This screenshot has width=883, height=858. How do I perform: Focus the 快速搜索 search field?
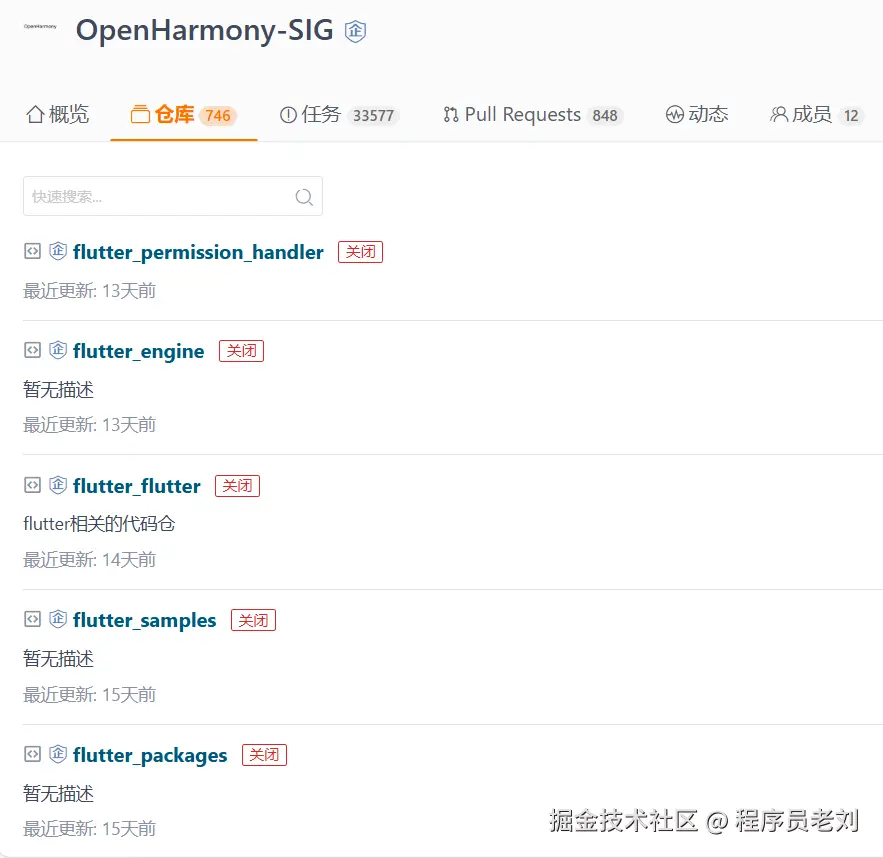coord(160,197)
